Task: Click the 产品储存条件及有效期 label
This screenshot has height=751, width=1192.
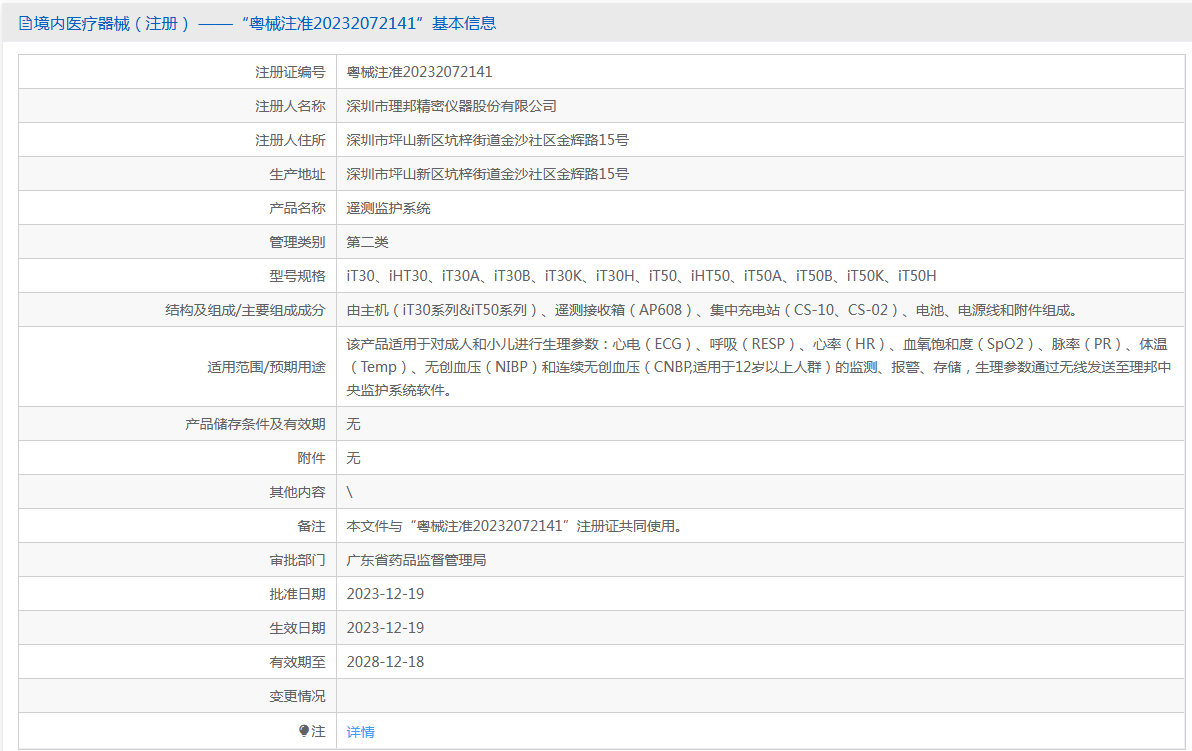Action: (x=255, y=424)
